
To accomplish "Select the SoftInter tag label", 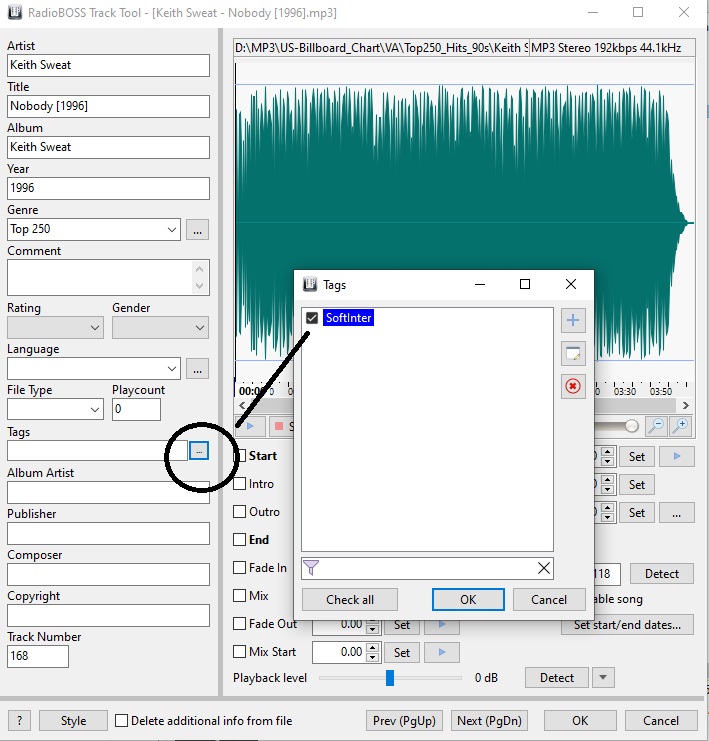I will point(348,318).
